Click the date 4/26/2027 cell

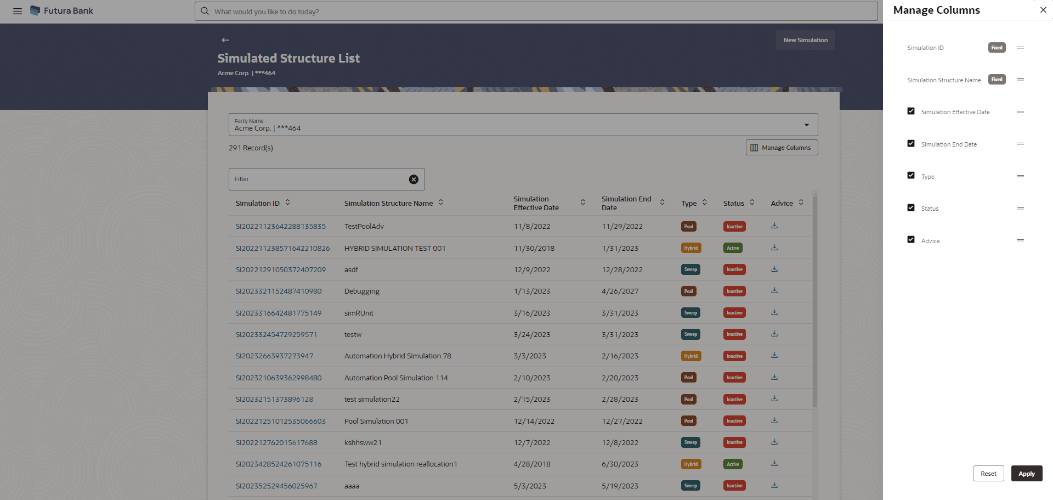pyautogui.click(x=620, y=291)
